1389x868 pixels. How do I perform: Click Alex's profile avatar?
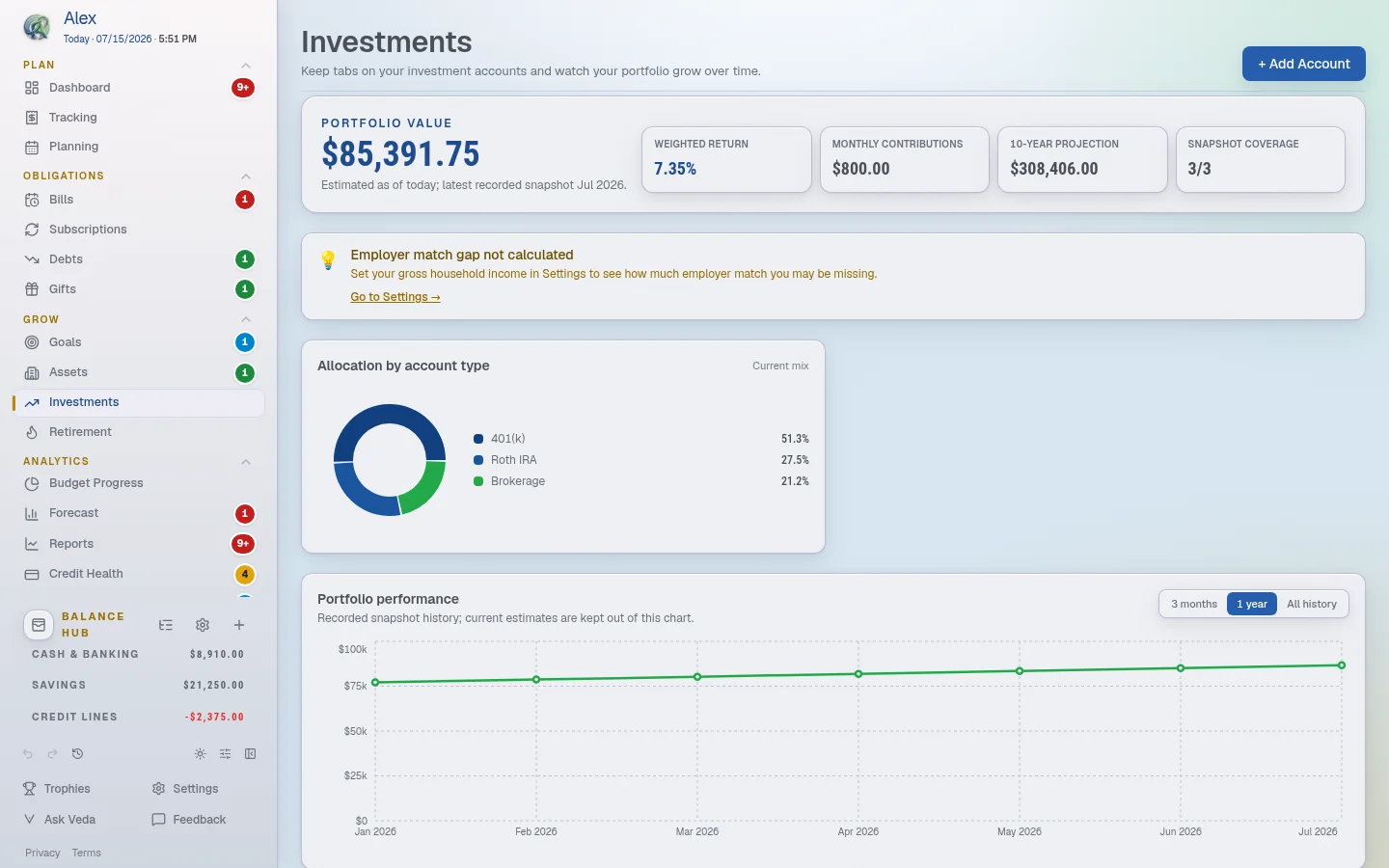37,27
